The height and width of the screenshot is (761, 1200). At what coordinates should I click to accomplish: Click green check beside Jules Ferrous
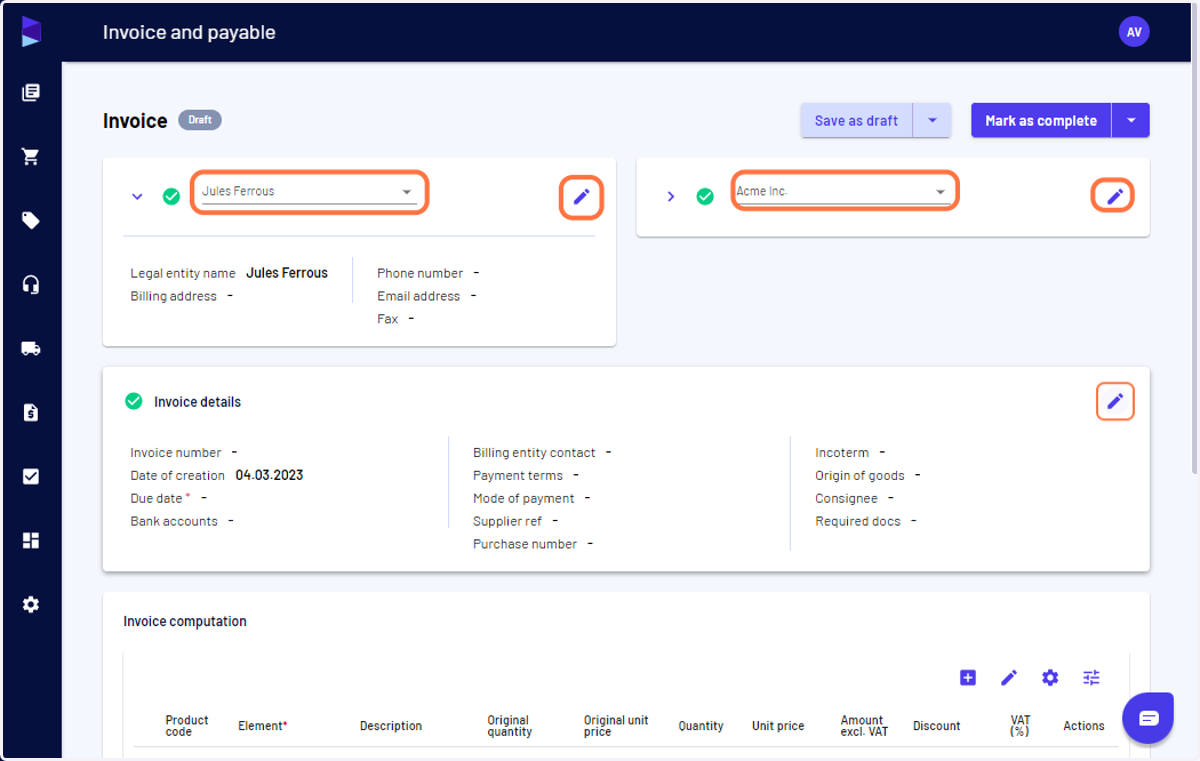click(x=172, y=196)
